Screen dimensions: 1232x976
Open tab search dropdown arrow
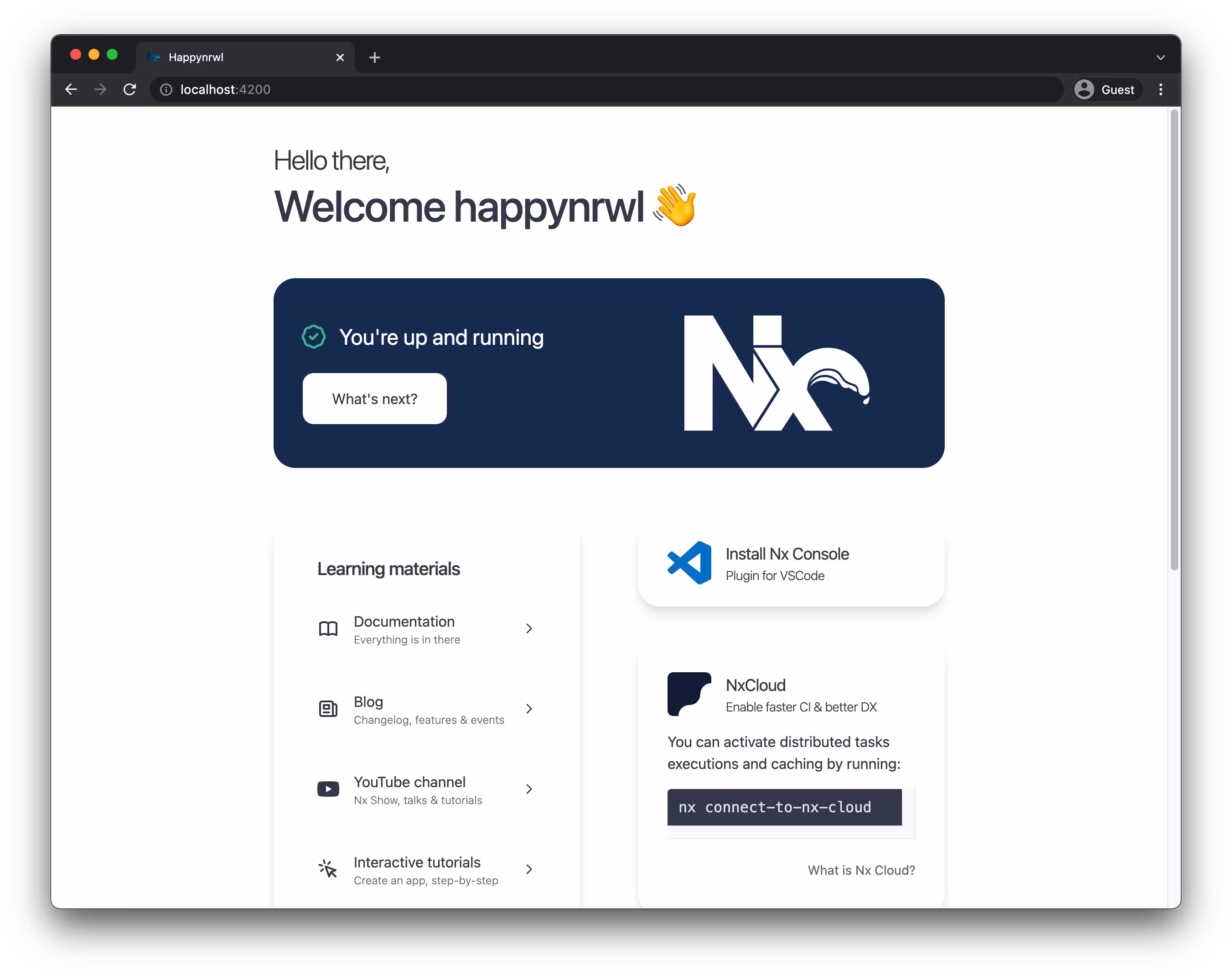tap(1160, 58)
